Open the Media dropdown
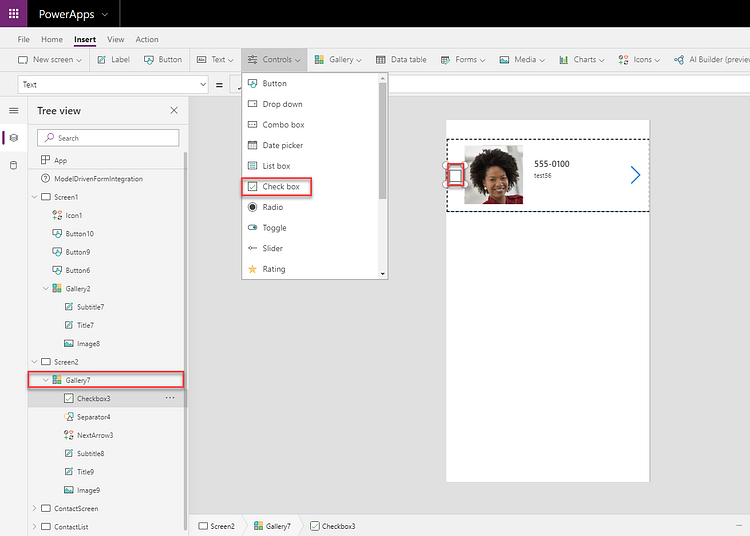This screenshot has height=536, width=750. (x=522, y=60)
